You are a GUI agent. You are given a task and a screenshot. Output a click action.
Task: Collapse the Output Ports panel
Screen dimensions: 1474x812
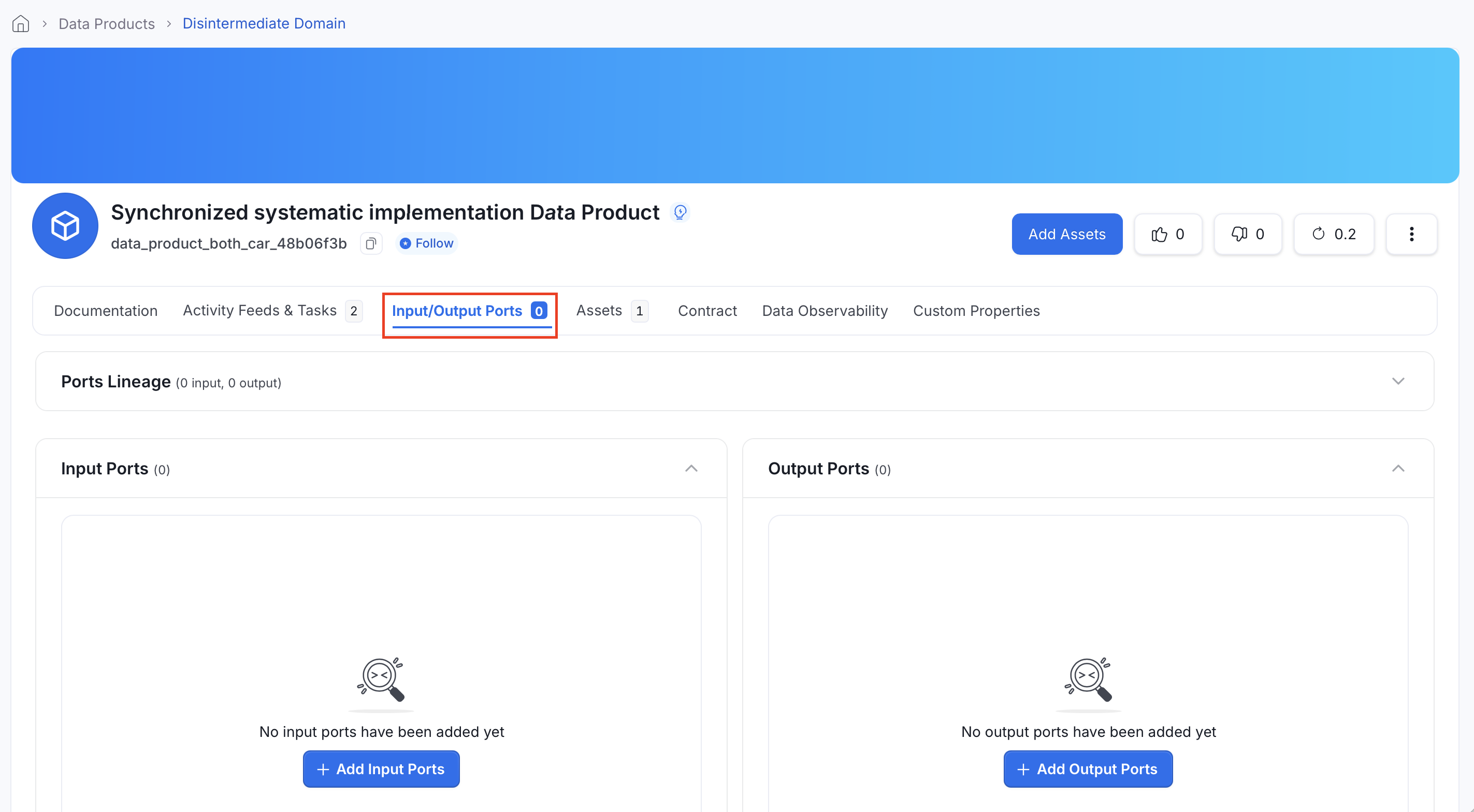(x=1398, y=469)
